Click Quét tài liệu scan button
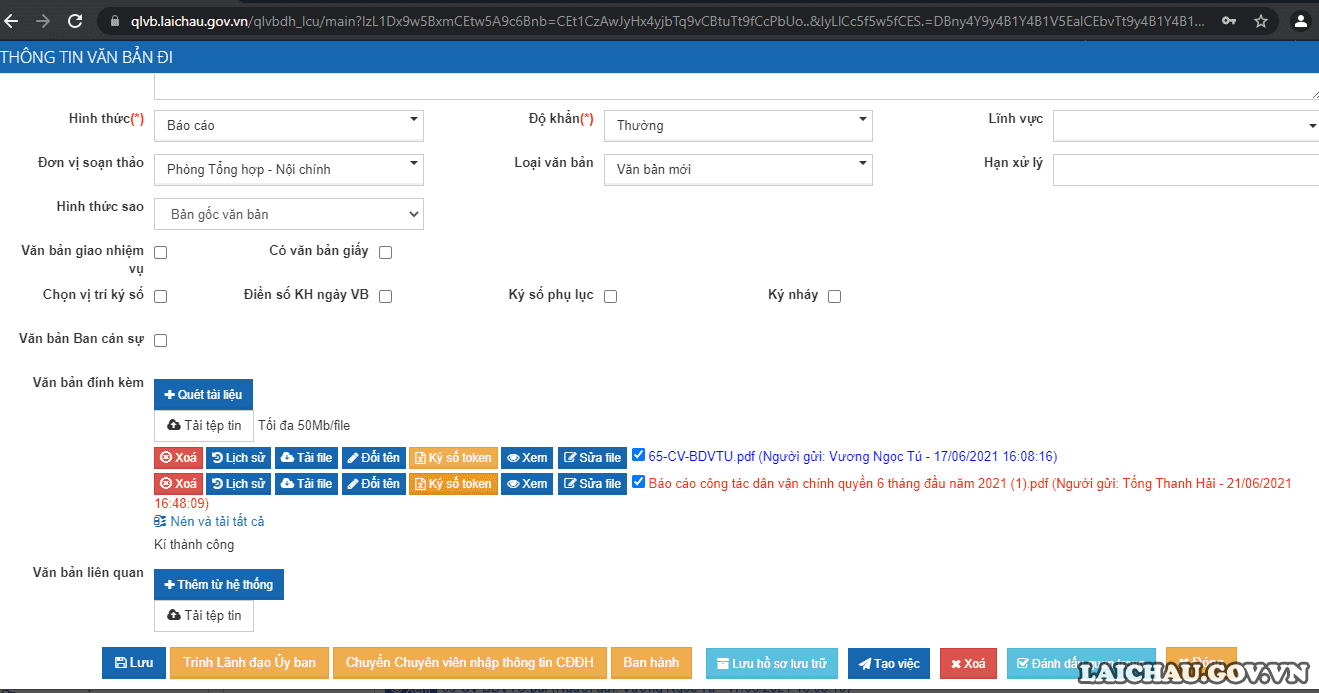Image resolution: width=1319 pixels, height=693 pixels. 203,395
